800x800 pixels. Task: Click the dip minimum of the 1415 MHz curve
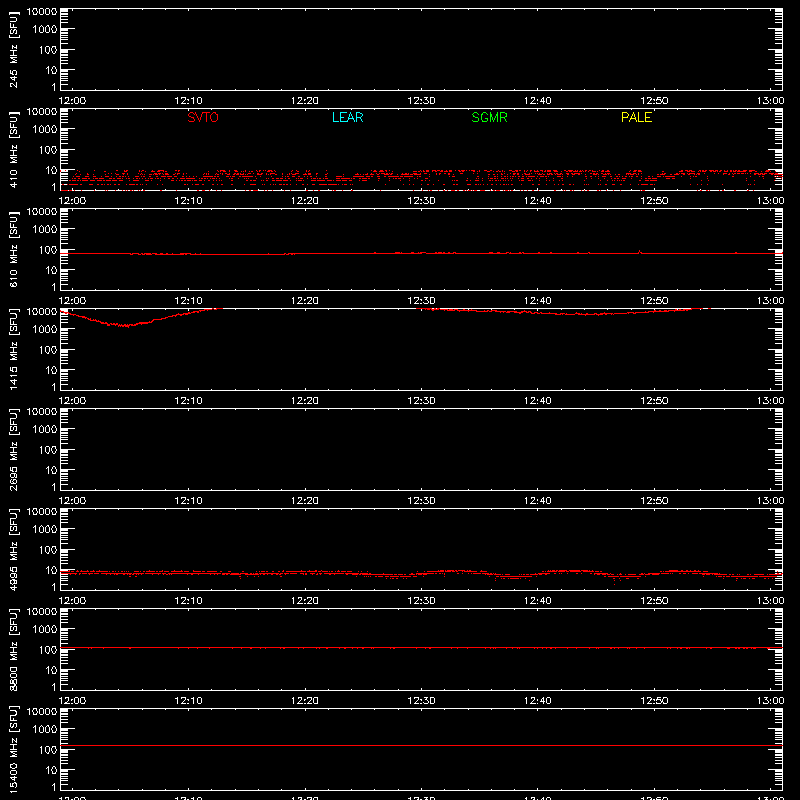(x=126, y=325)
